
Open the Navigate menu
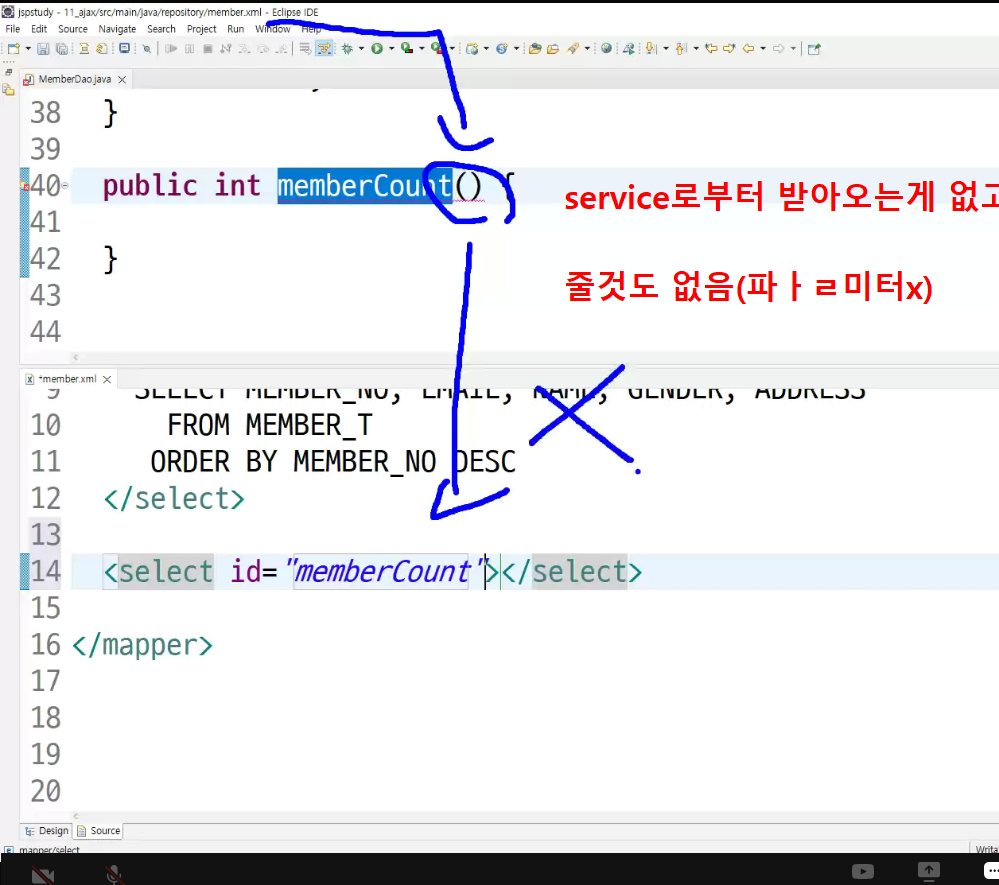[117, 29]
